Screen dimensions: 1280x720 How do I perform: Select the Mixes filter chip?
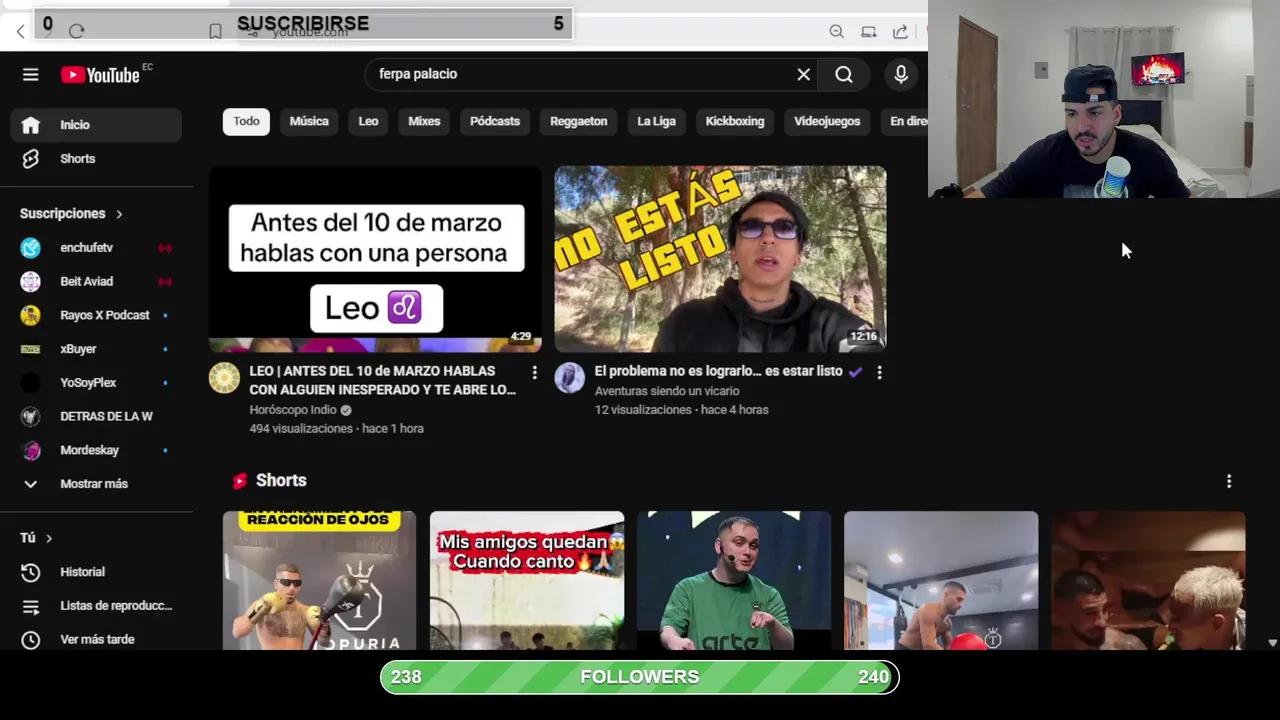coord(424,121)
